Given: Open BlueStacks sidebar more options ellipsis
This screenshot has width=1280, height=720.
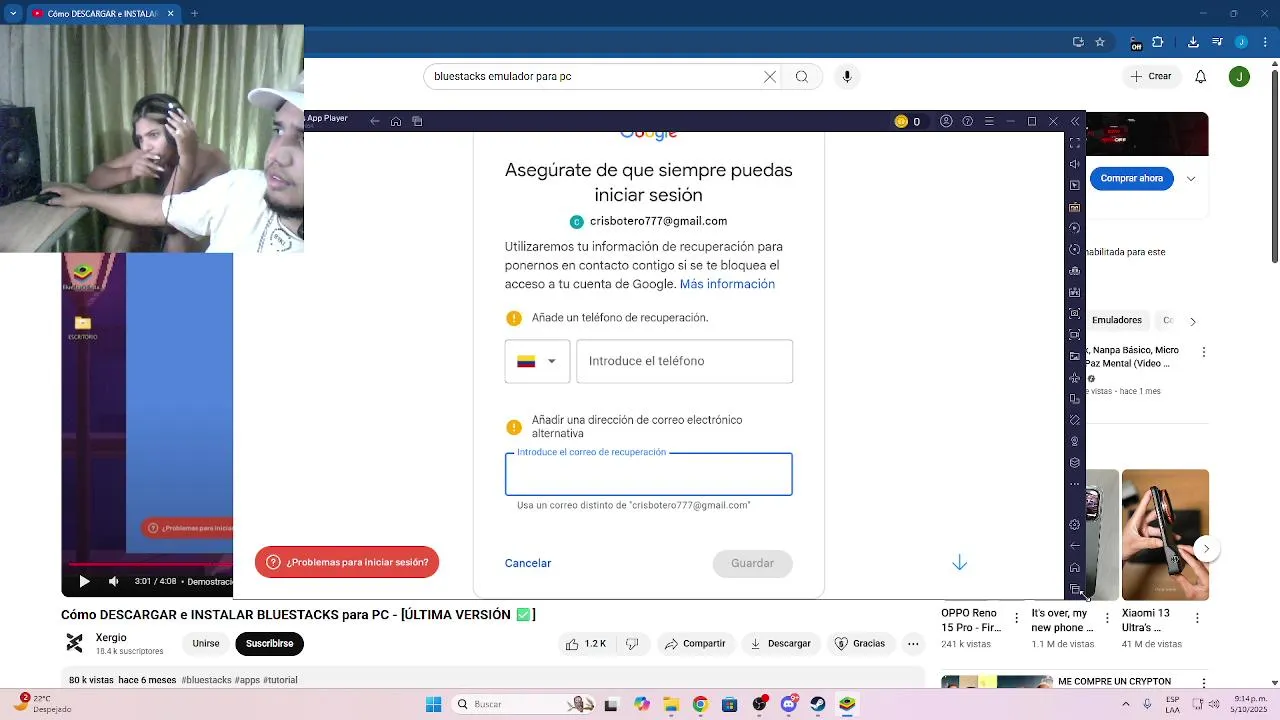Looking at the screenshot, I should tap(1075, 484).
